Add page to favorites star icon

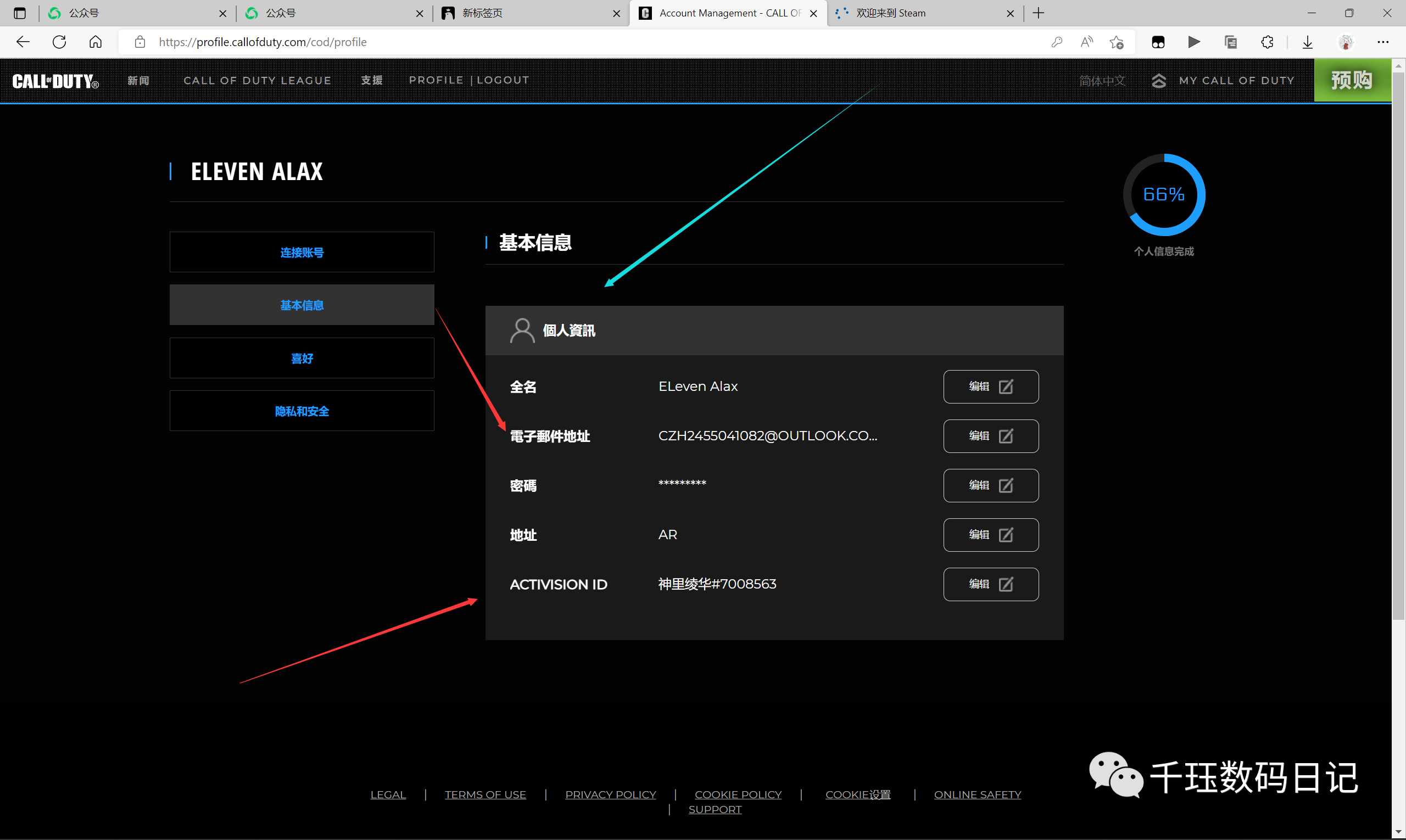pos(1117,42)
